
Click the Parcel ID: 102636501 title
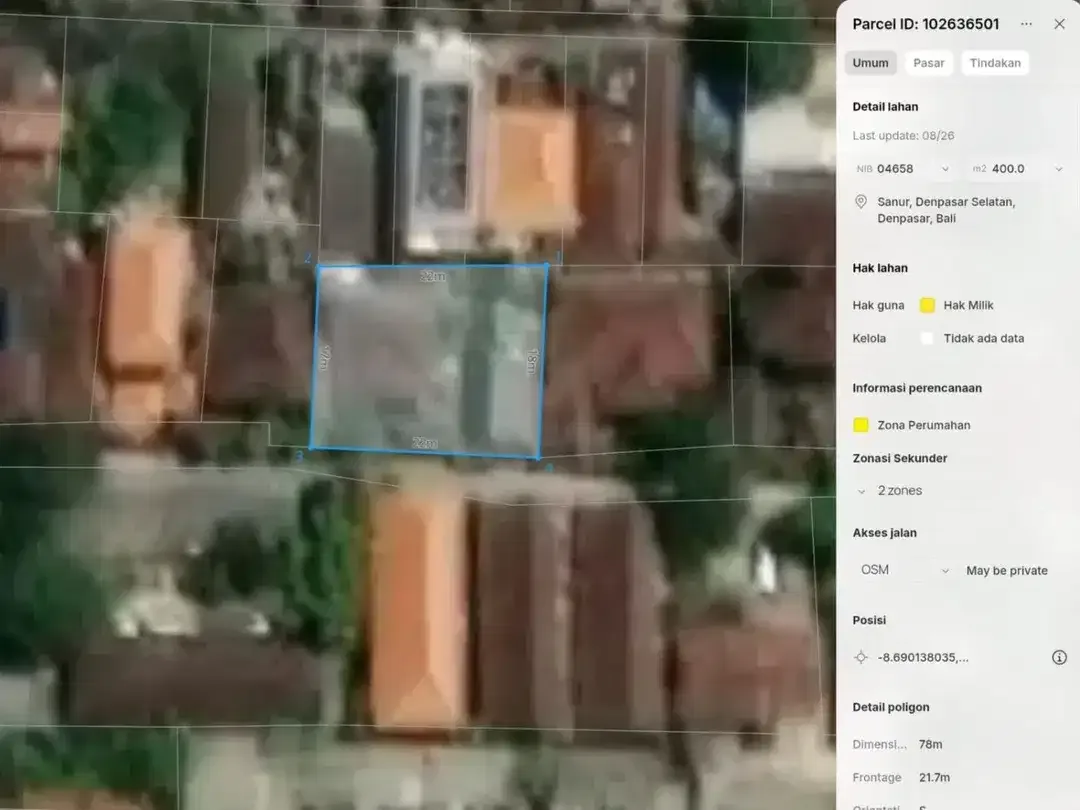point(926,24)
